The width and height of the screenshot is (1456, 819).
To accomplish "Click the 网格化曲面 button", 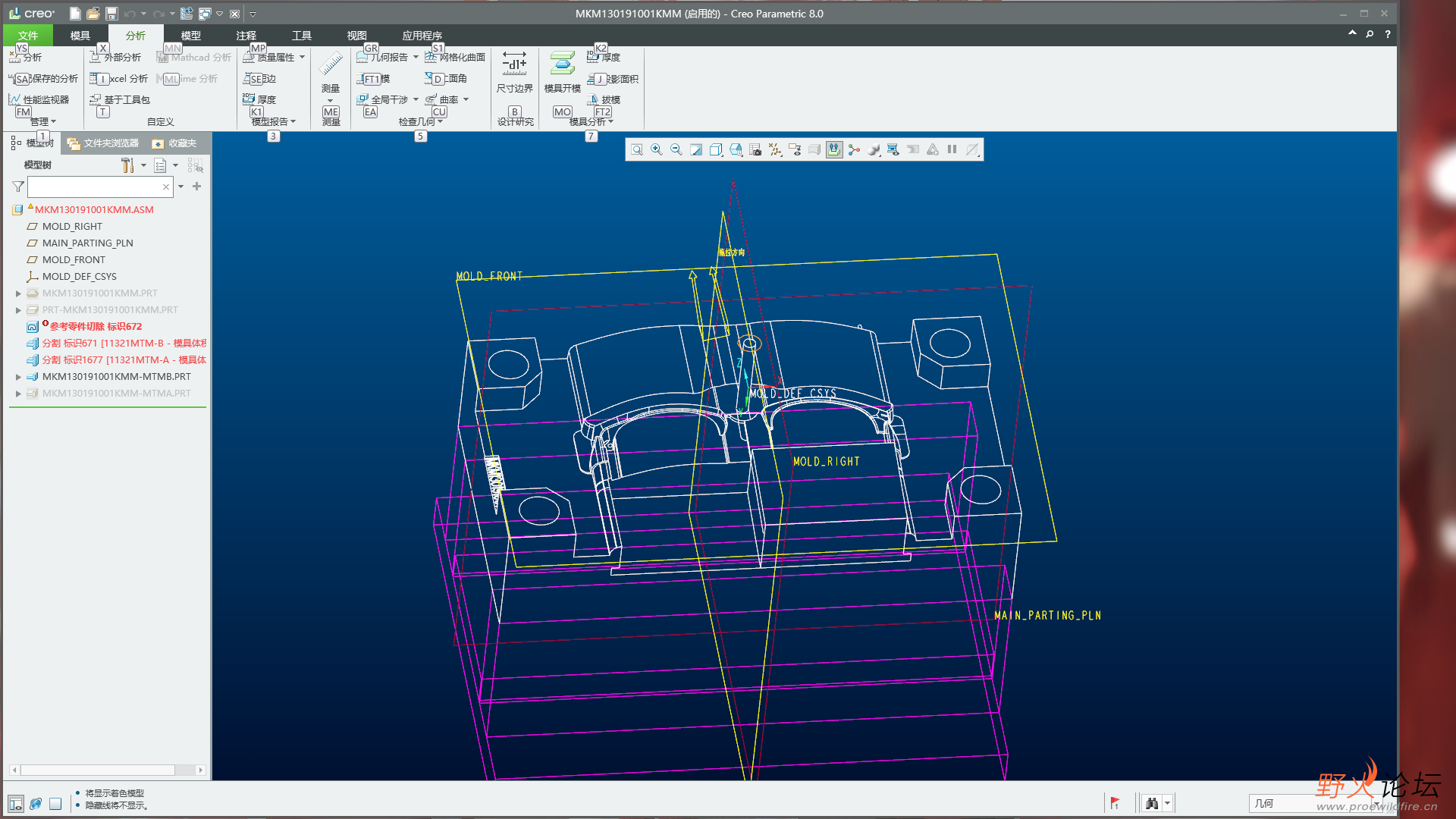I will pos(455,57).
